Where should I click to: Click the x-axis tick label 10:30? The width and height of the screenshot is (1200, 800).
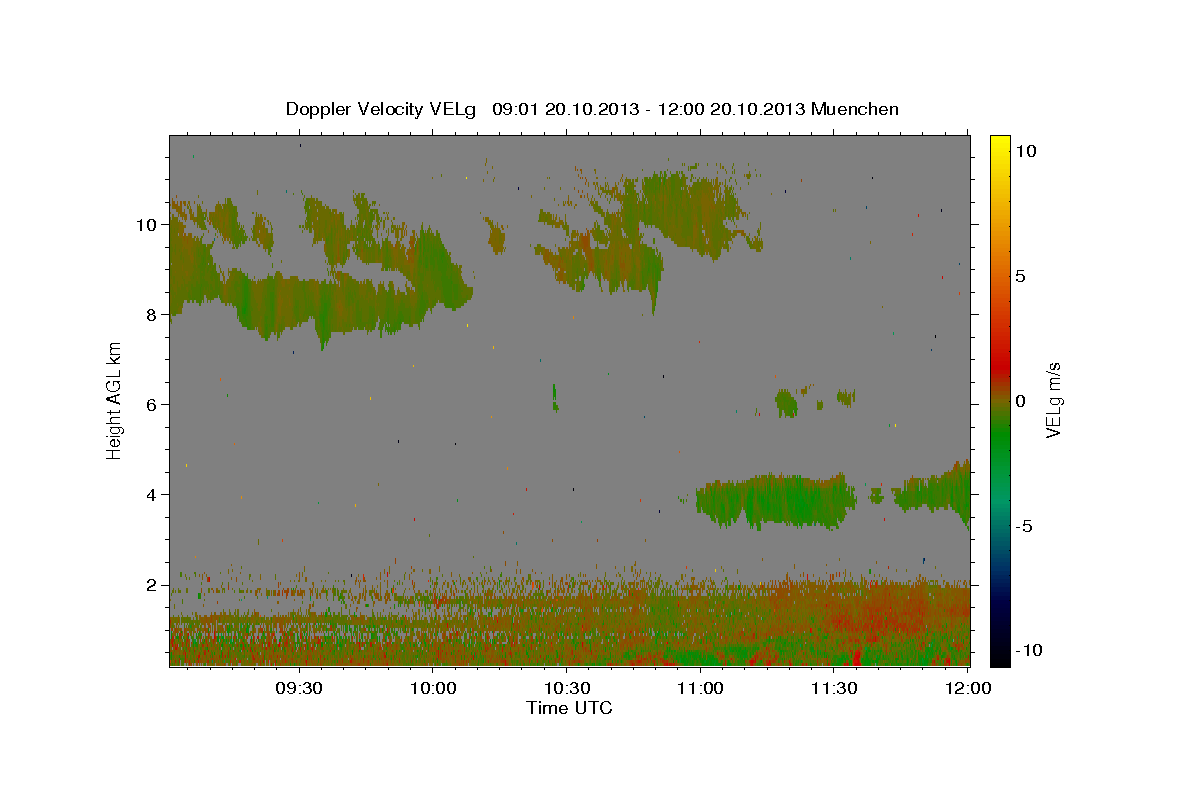[567, 688]
